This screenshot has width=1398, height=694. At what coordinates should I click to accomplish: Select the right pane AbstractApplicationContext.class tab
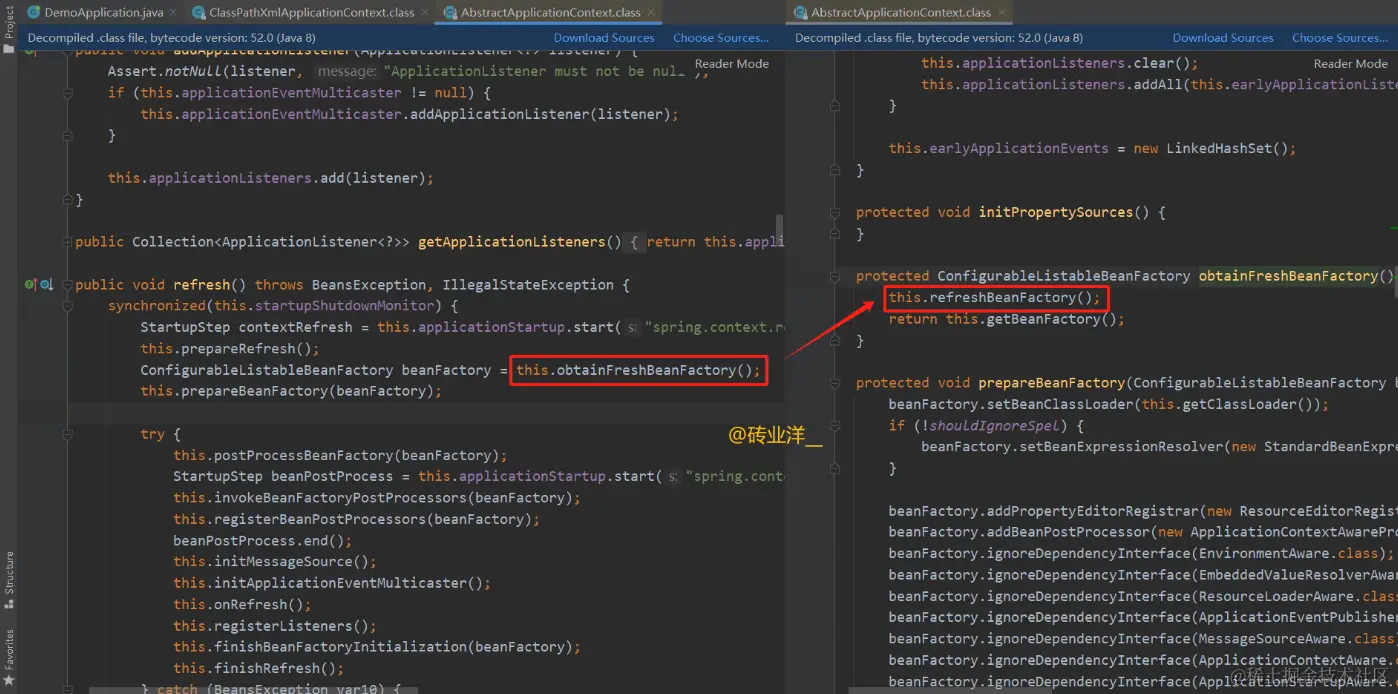tap(901, 13)
